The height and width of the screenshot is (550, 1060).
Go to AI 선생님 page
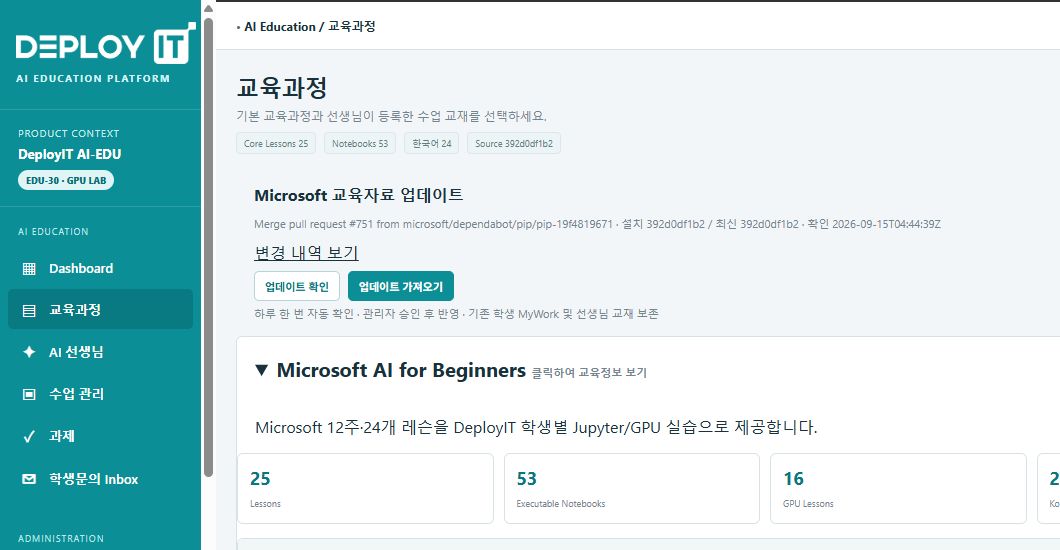tap(101, 352)
